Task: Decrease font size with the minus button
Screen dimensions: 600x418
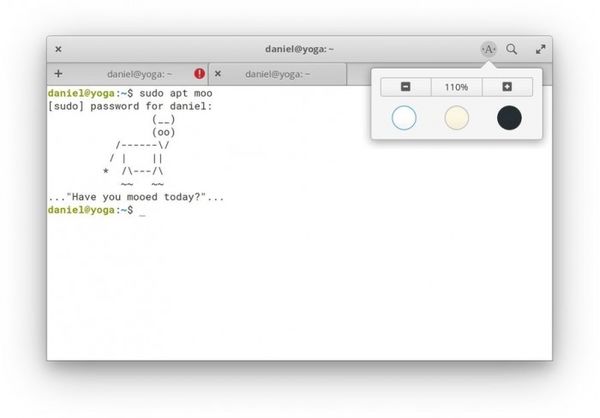Action: coord(405,87)
